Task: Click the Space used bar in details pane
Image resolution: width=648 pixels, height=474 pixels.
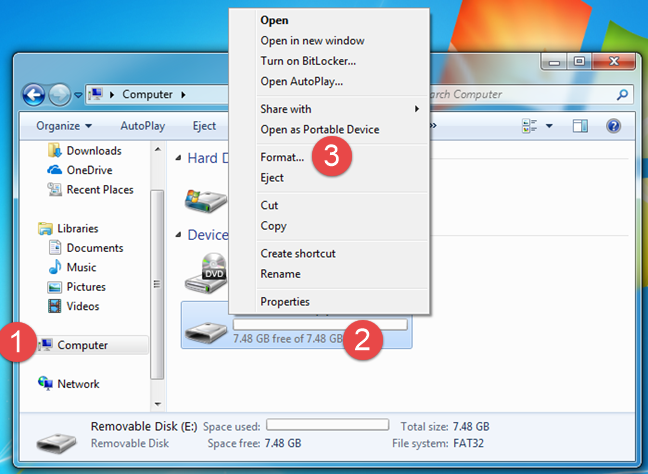Action: pyautogui.click(x=328, y=424)
